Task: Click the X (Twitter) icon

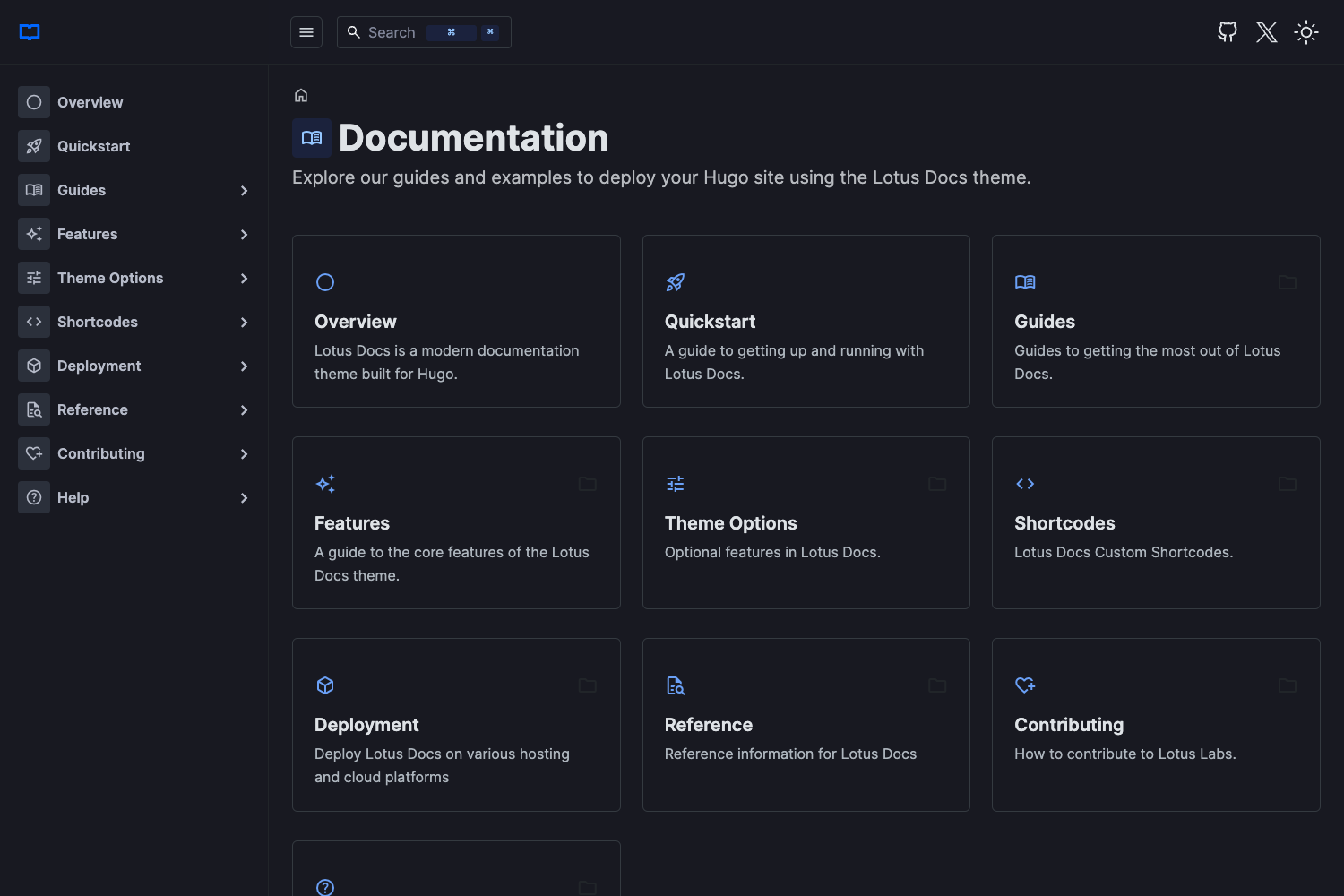Action: pos(1266,31)
